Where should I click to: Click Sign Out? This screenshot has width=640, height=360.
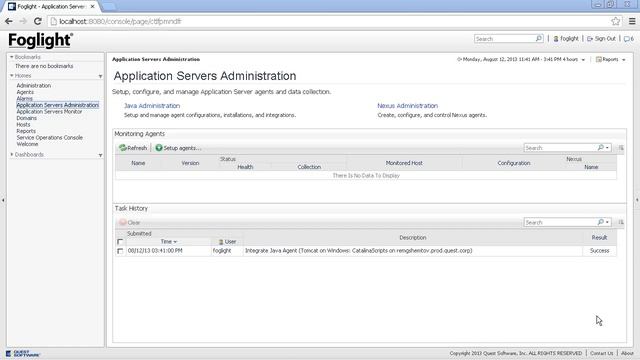[x=601, y=39]
